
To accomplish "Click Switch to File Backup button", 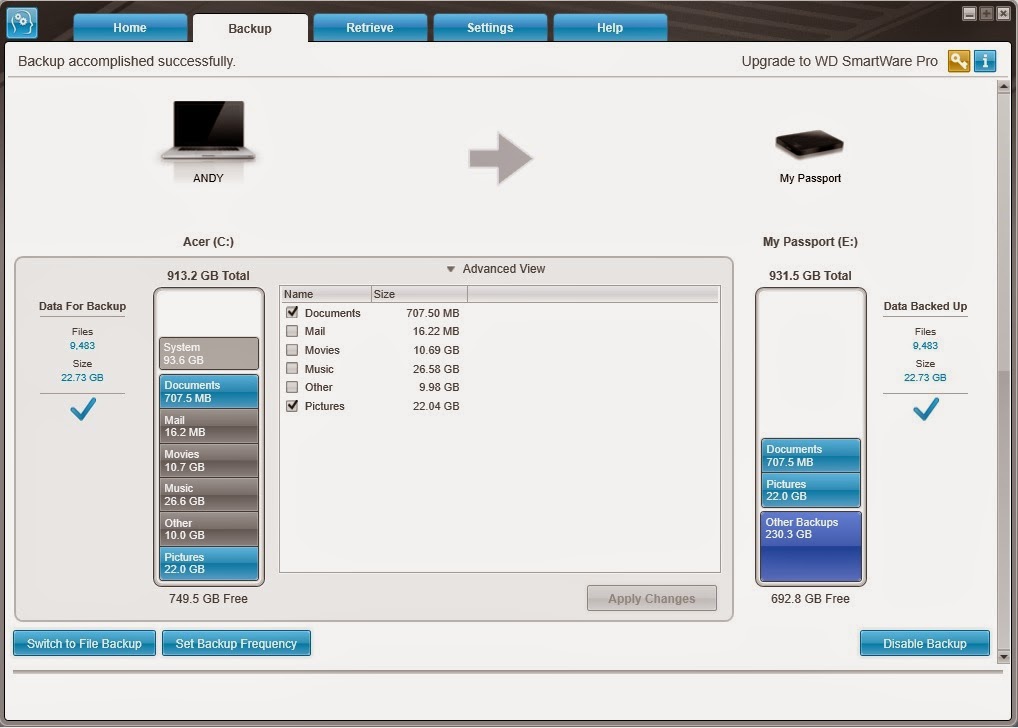I will (x=84, y=643).
